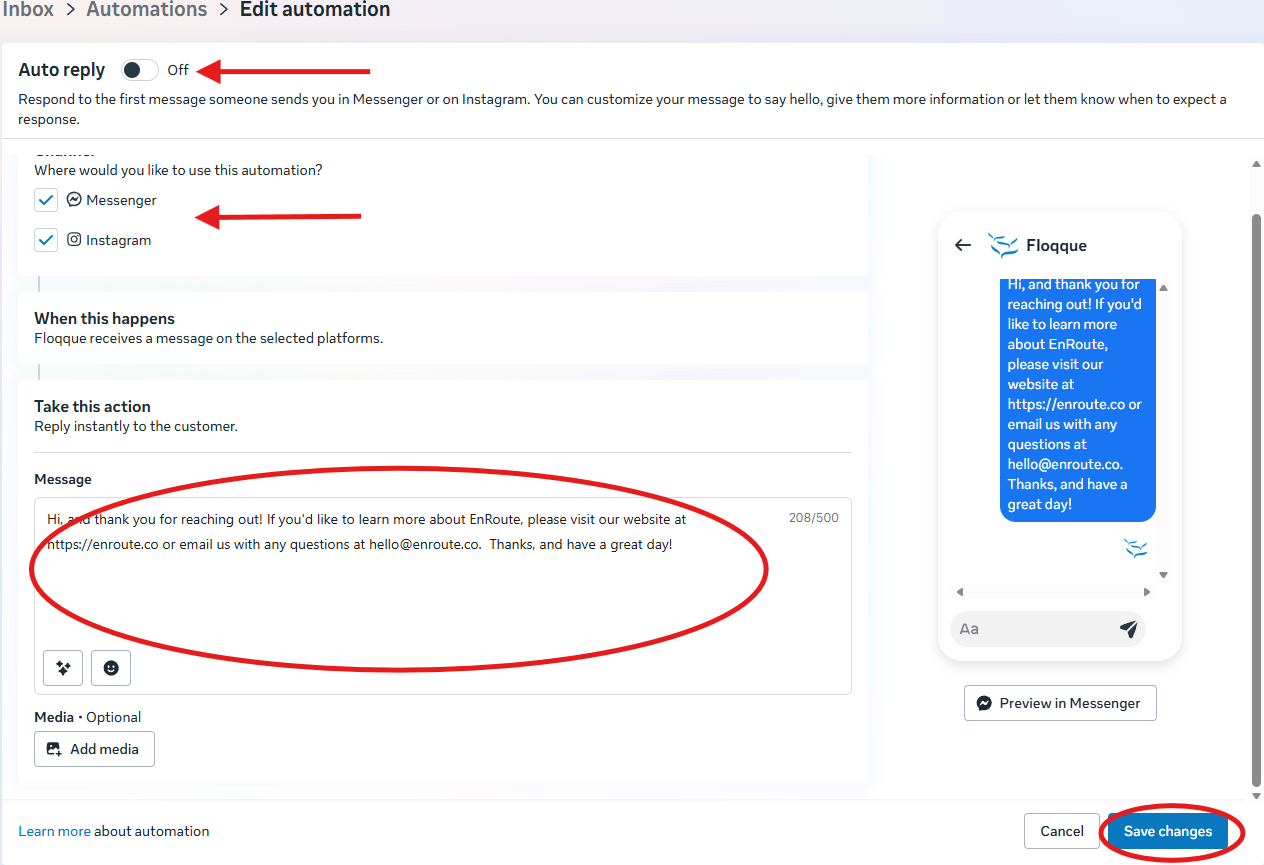Click the 'Edit automation' breadcrumb text

click(x=315, y=10)
